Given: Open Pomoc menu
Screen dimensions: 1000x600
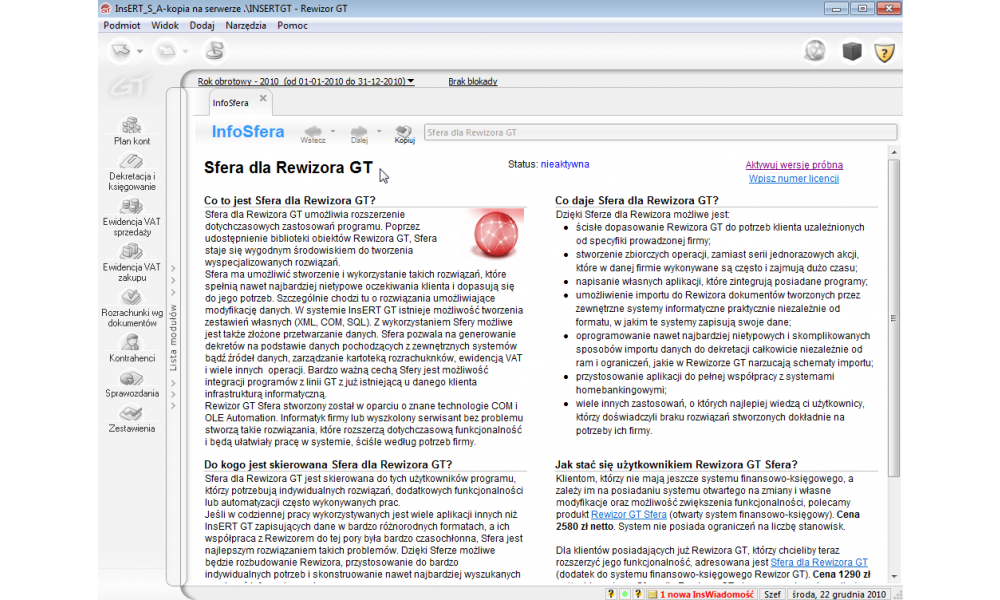Looking at the screenshot, I should tap(292, 26).
